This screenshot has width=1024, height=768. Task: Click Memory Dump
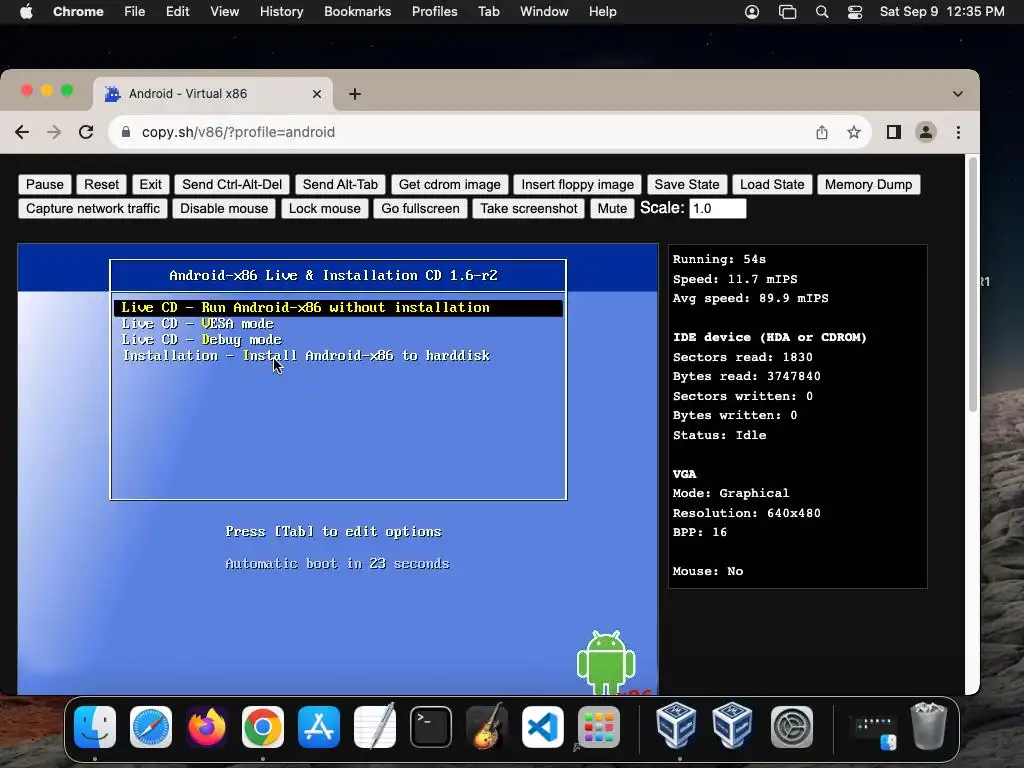coord(868,185)
